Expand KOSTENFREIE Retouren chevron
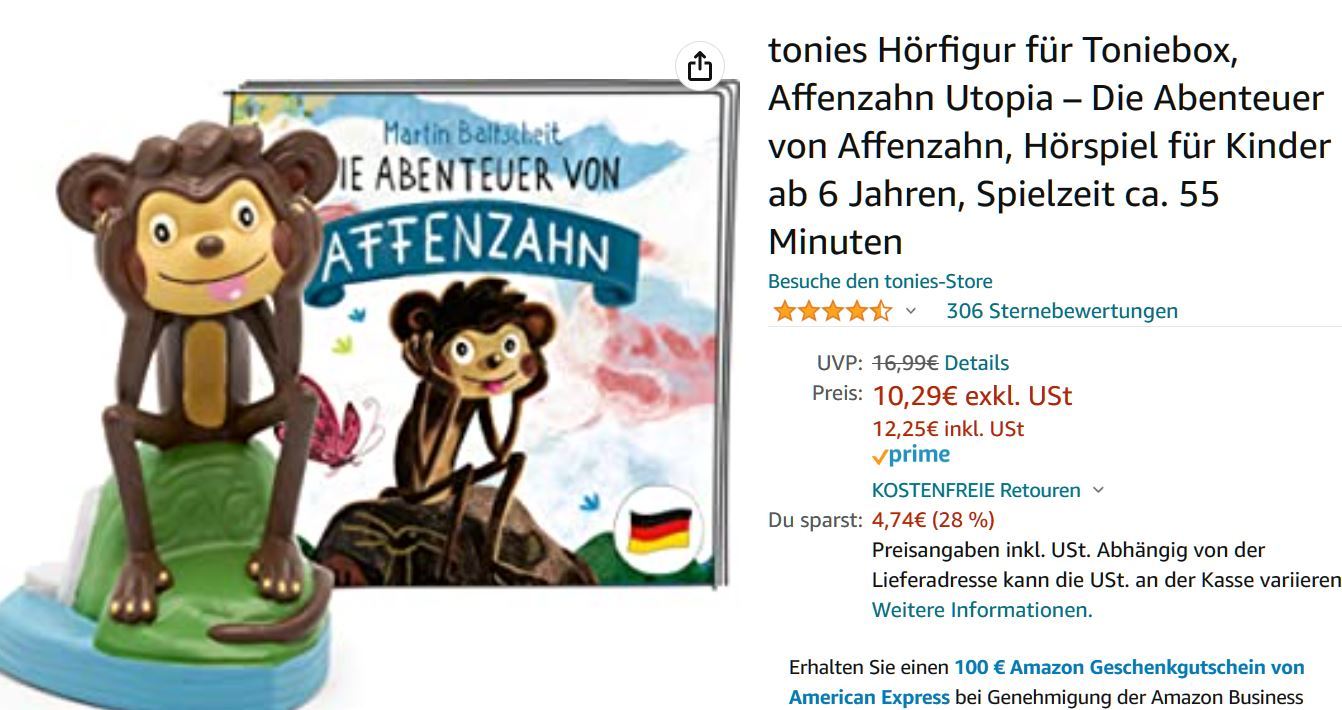 1098,490
